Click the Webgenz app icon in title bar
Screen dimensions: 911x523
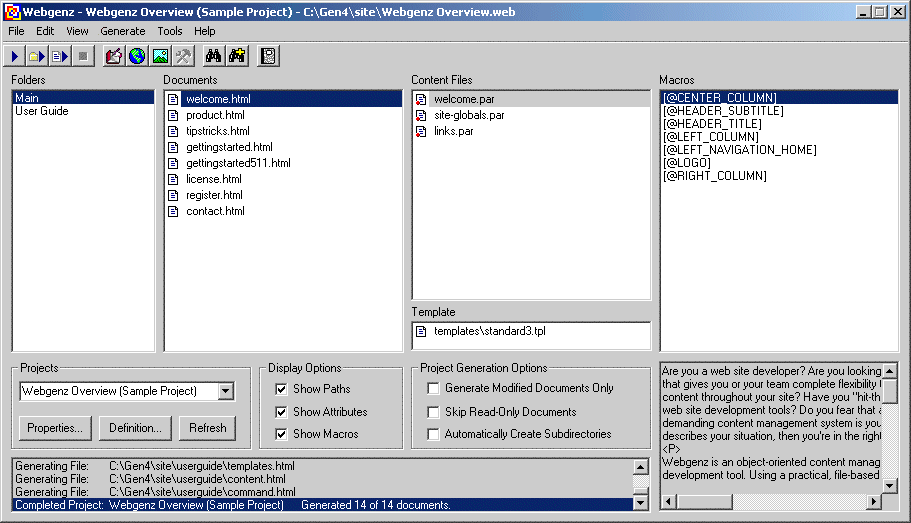12,12
